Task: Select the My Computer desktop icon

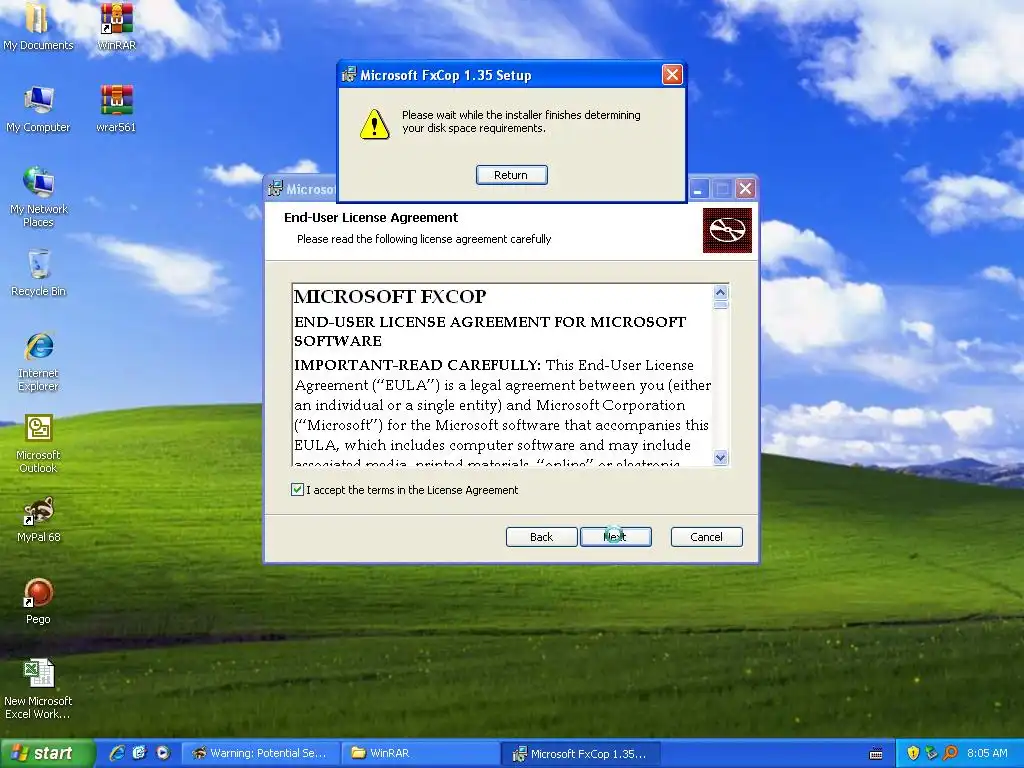Action: point(38,108)
